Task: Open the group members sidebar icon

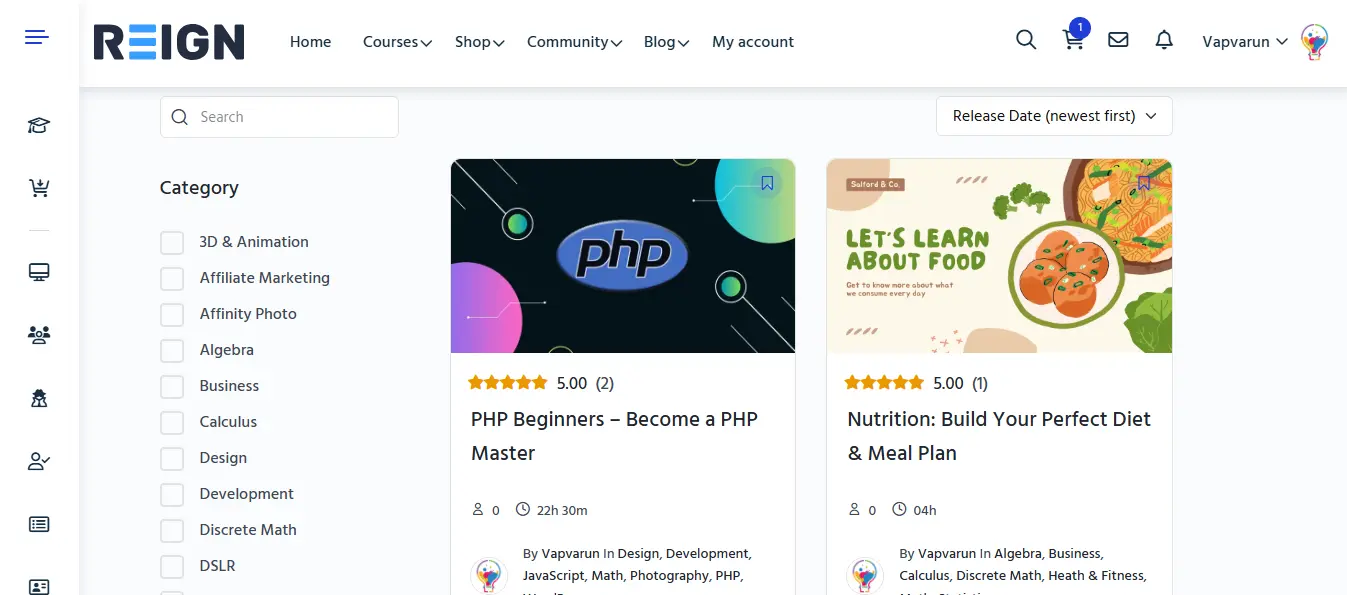Action: [39, 335]
